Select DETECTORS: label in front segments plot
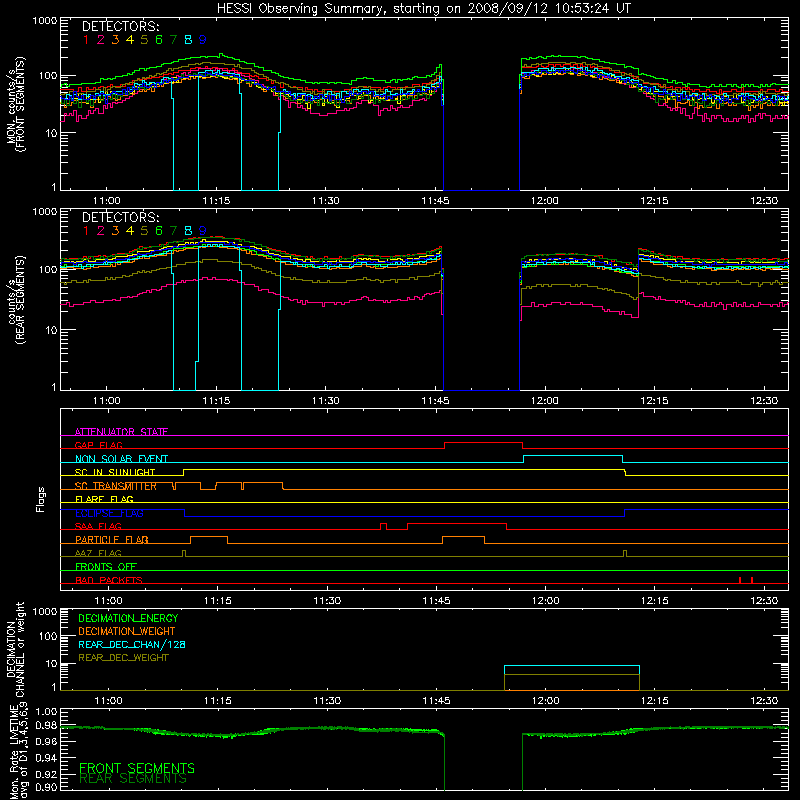This screenshot has height=800, width=800. (120, 26)
